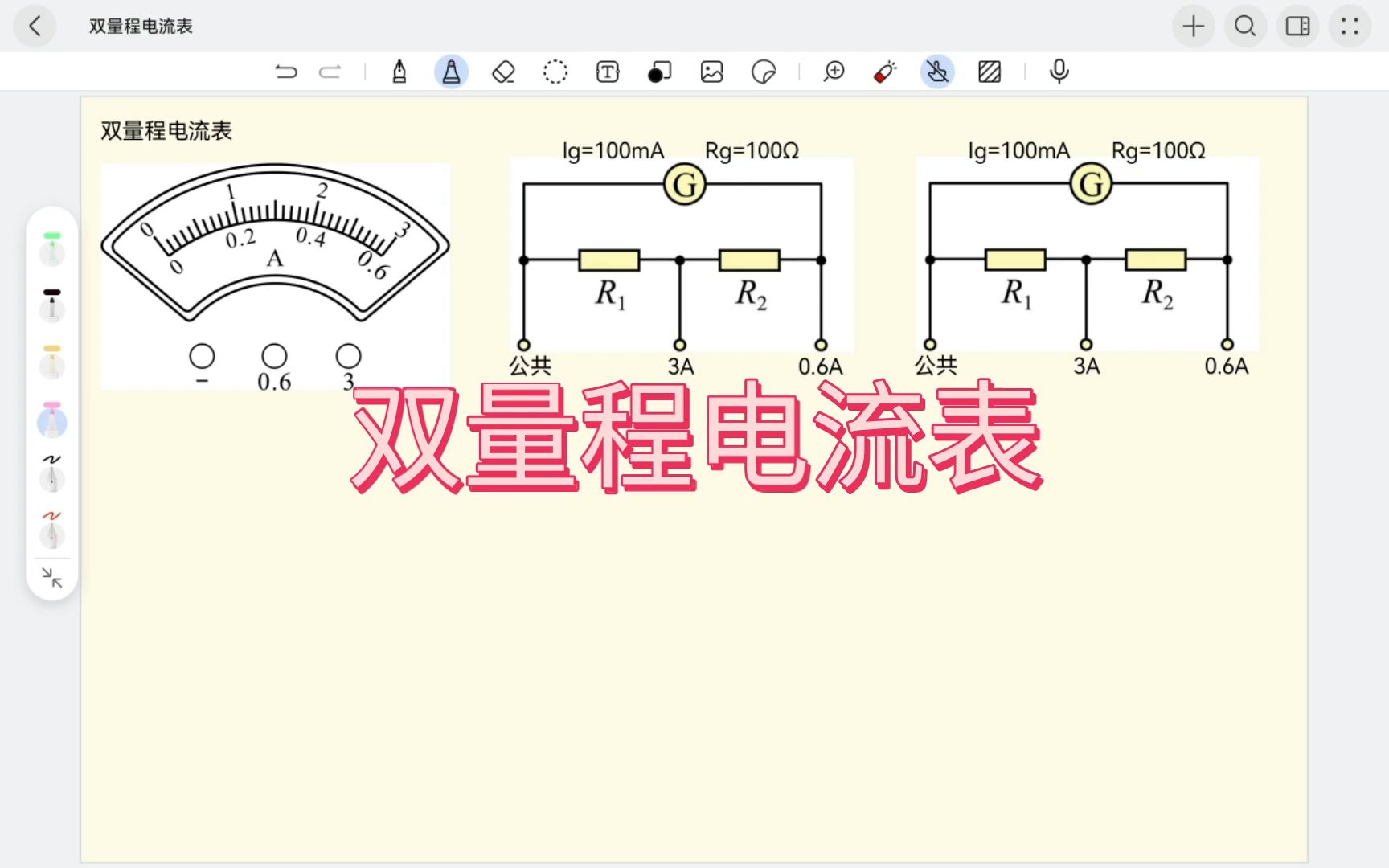Pick the black squiggle fountain pen preset
Image resolution: width=1389 pixels, height=868 pixels.
[x=52, y=474]
